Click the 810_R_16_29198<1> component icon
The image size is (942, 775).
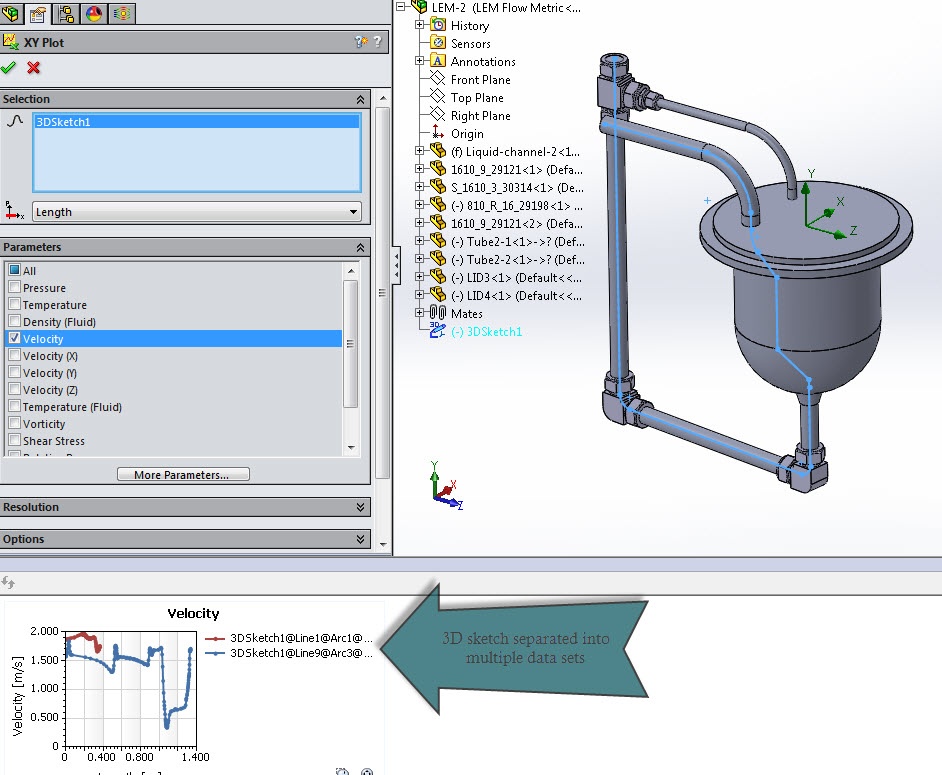click(x=438, y=205)
